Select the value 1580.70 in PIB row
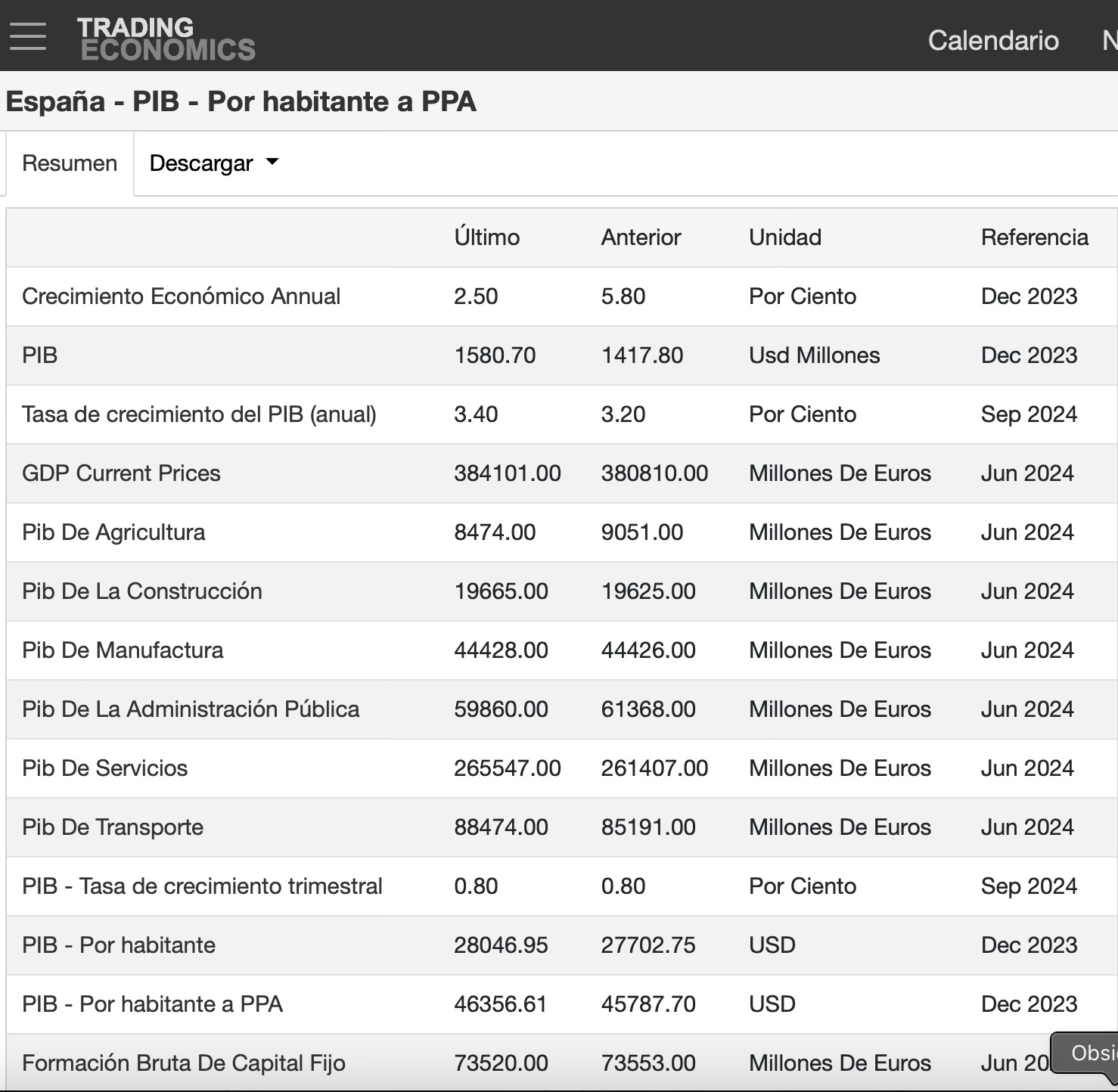This screenshot has width=1118, height=1092. [x=495, y=355]
